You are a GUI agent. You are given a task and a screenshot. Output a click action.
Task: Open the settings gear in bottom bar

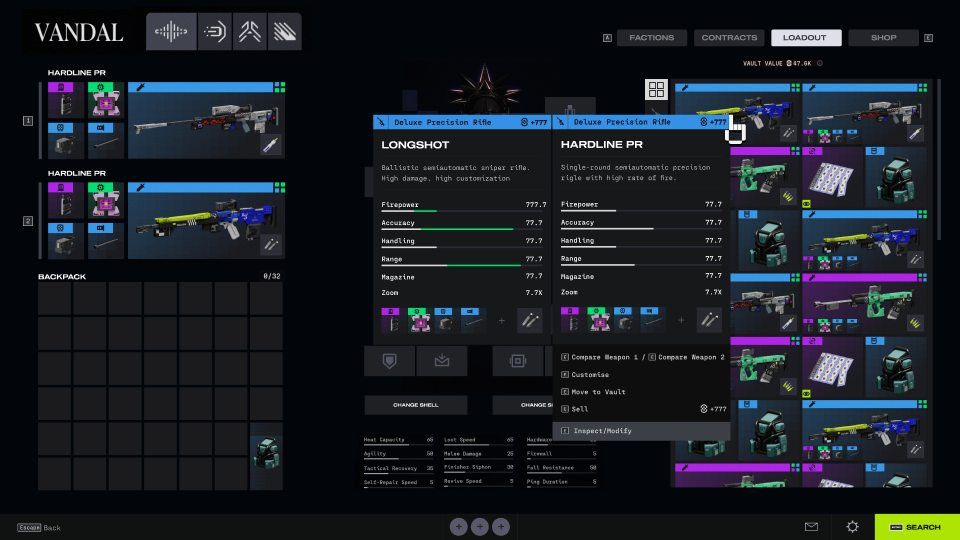(852, 527)
